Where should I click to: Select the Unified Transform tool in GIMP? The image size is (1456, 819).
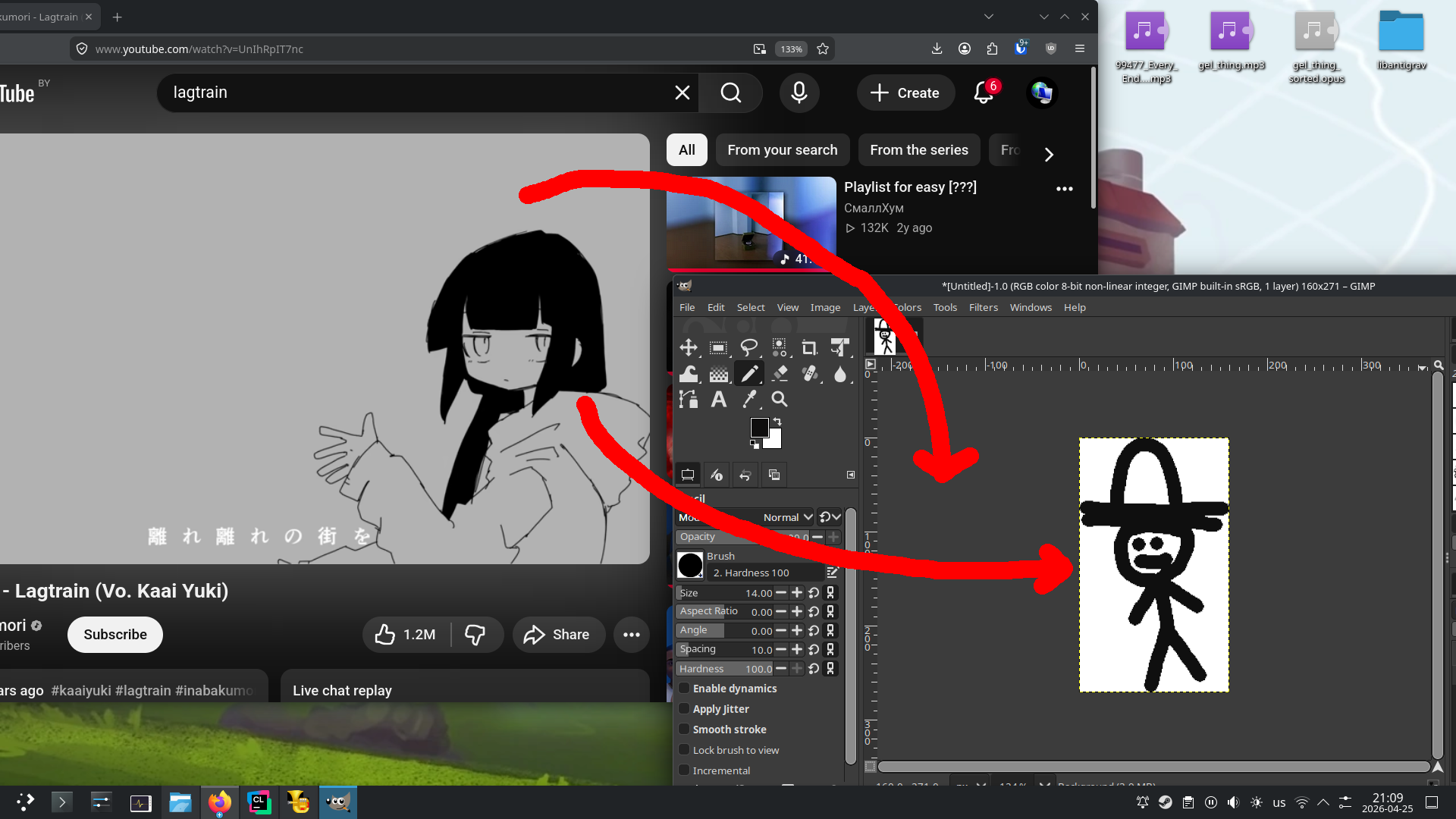(839, 348)
